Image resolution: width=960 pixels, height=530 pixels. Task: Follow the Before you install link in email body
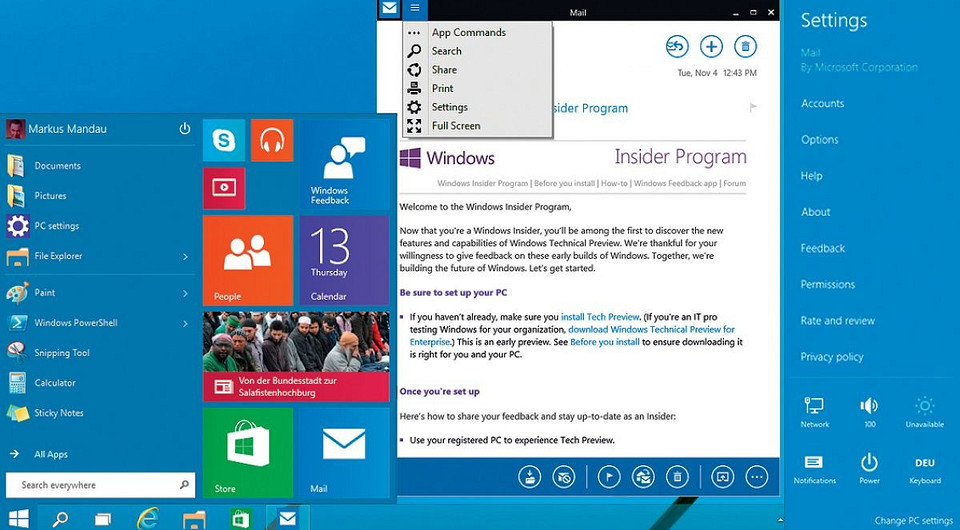(604, 342)
